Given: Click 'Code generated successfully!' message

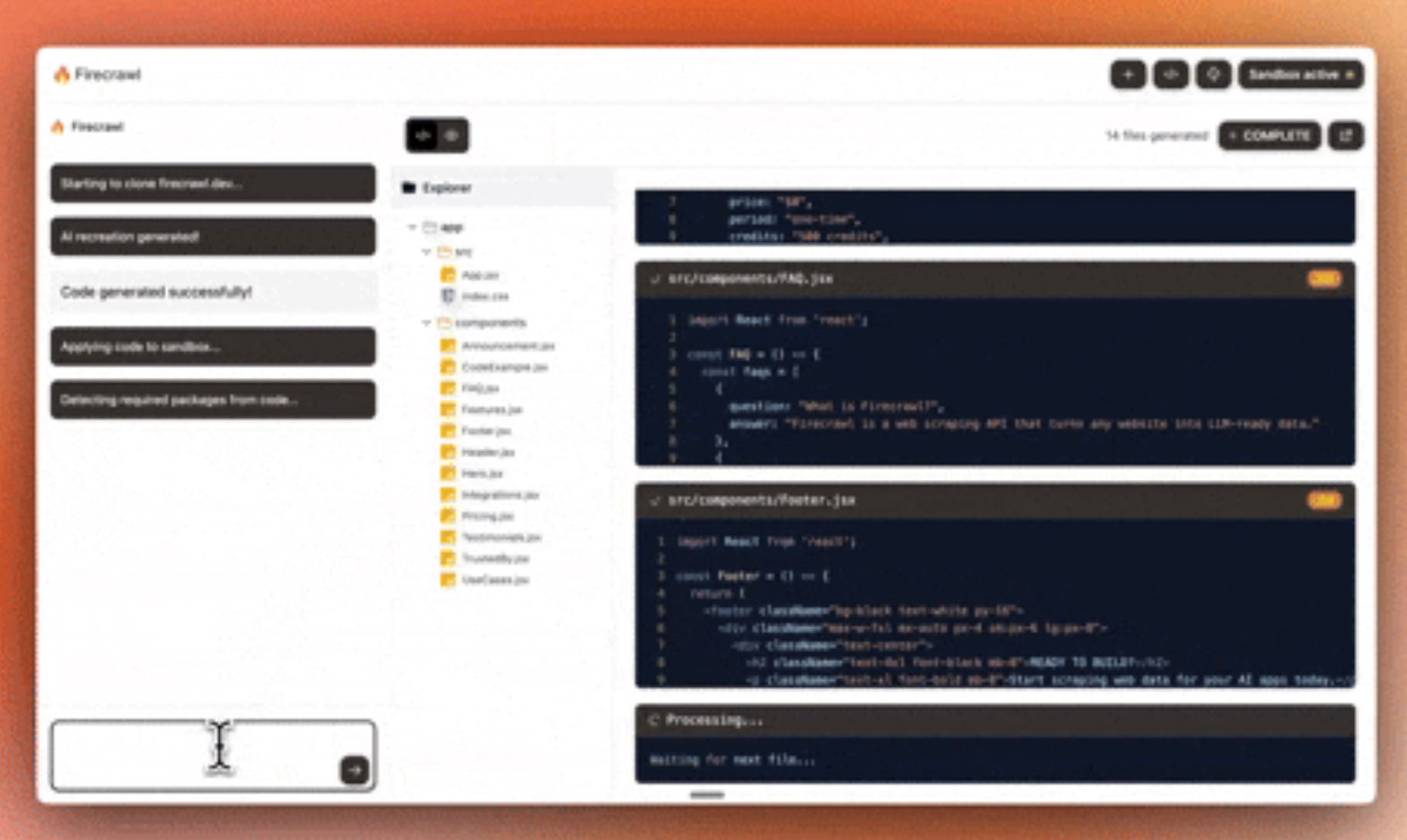Looking at the screenshot, I should click(x=213, y=292).
